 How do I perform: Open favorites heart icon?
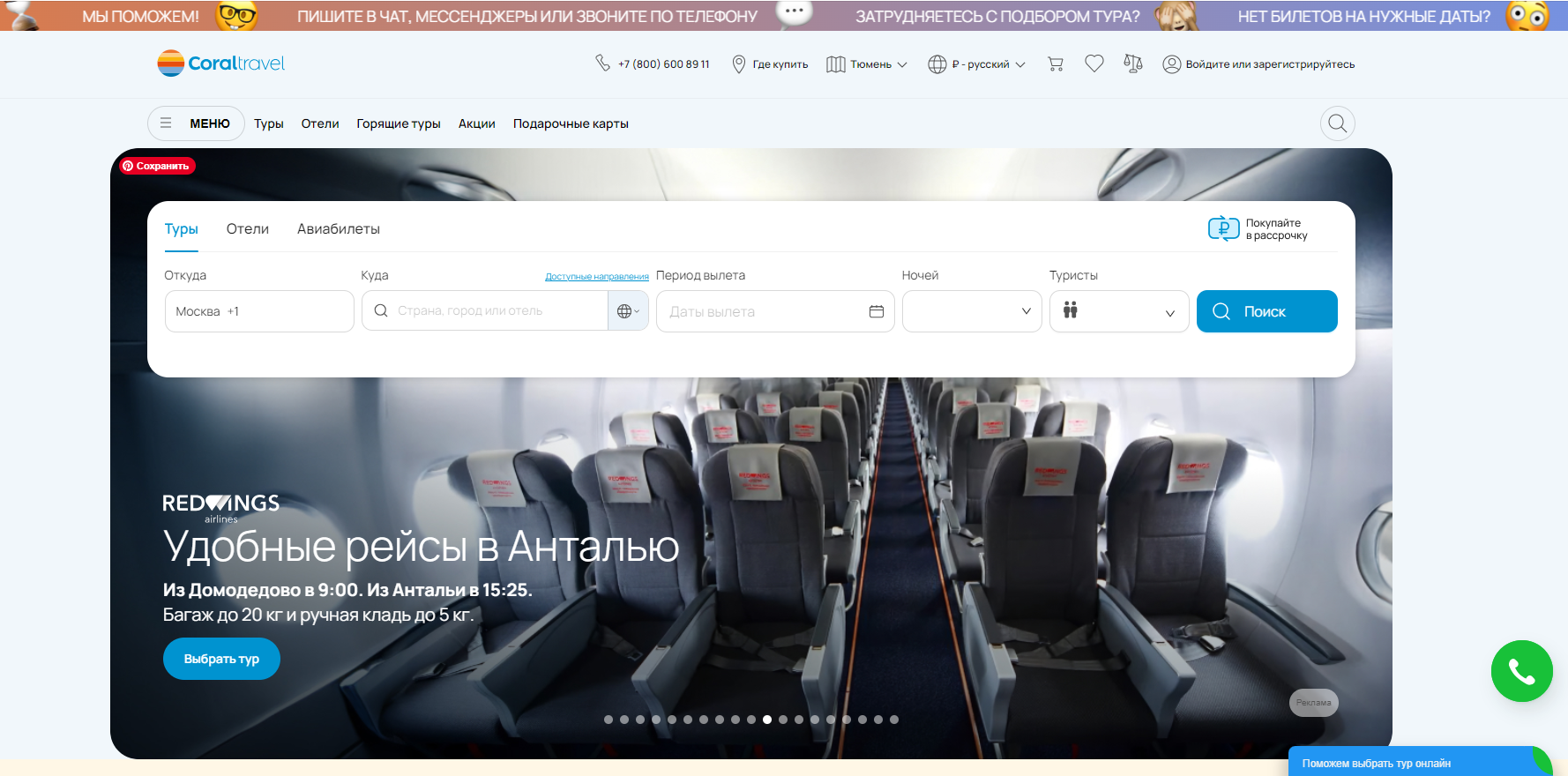coord(1094,63)
